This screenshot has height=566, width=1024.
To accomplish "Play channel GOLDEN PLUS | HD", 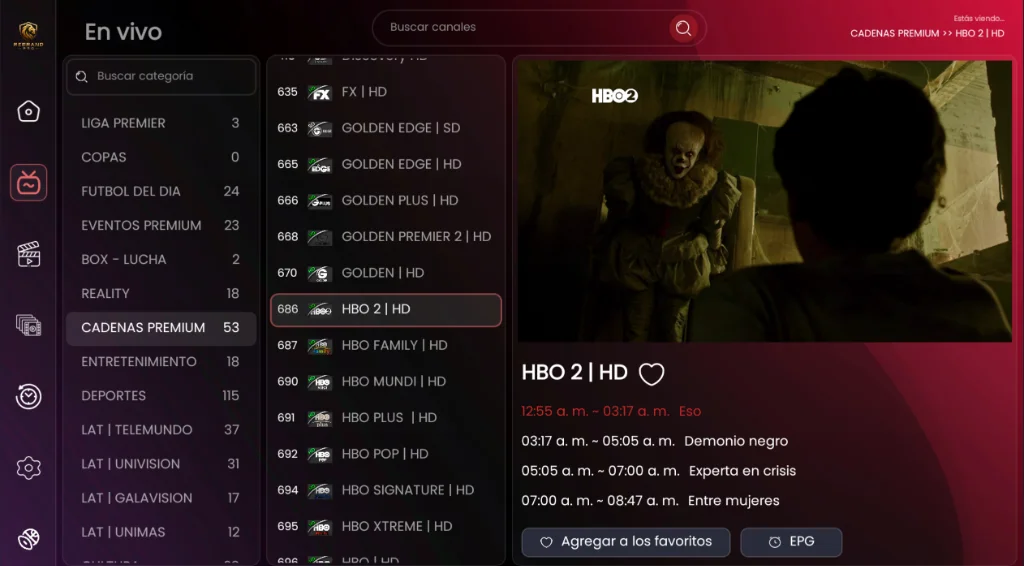I will tap(386, 200).
